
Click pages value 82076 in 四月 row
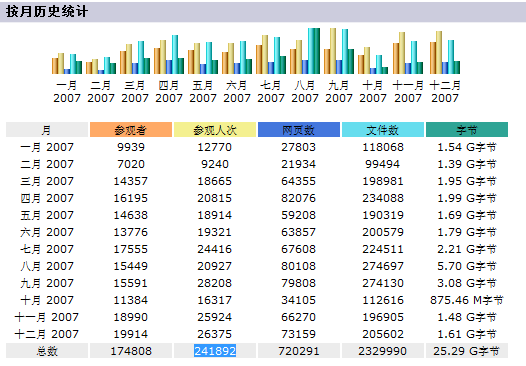pyautogui.click(x=299, y=198)
